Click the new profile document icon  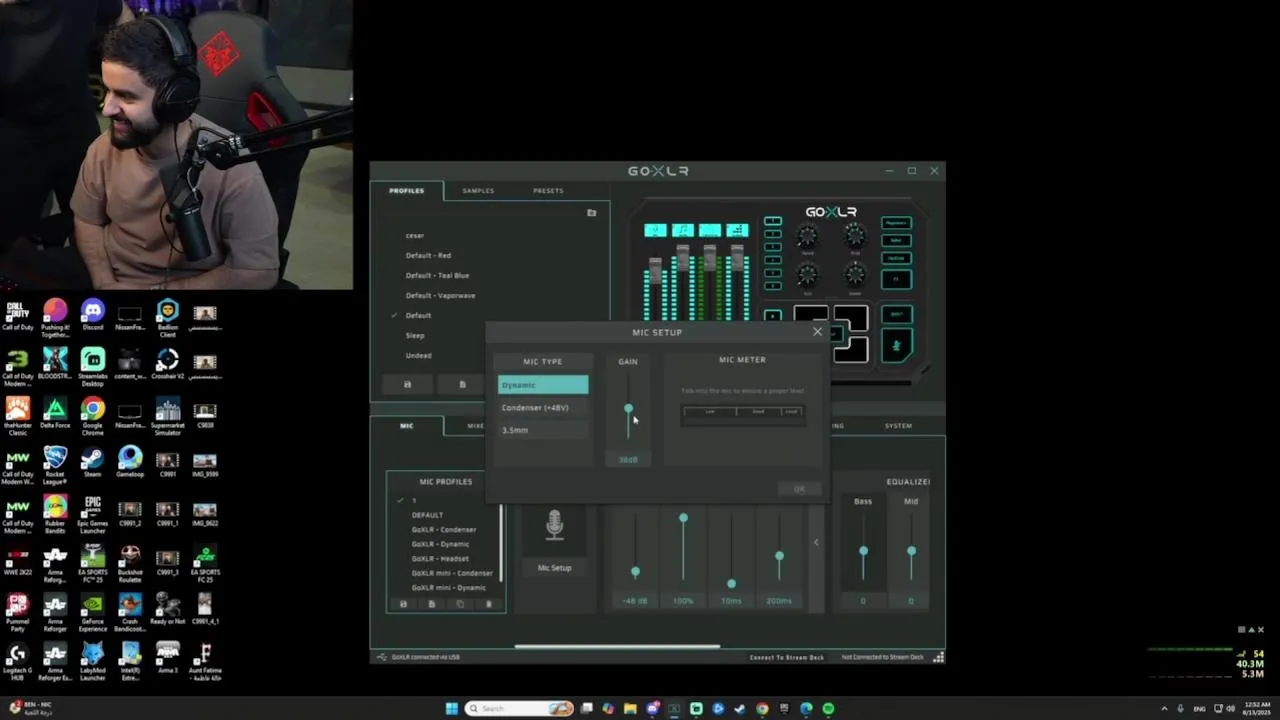tap(462, 384)
